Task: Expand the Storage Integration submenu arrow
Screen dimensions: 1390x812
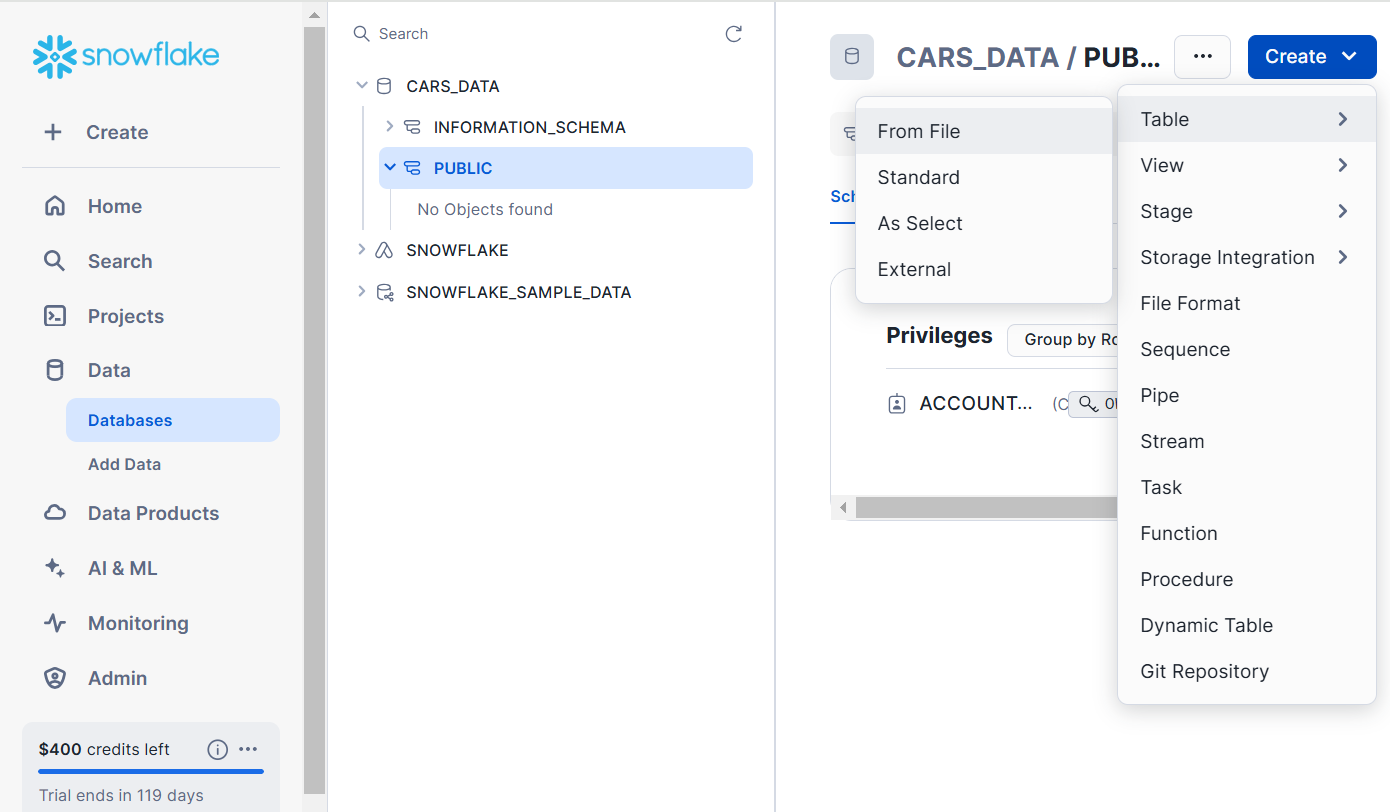Action: pyautogui.click(x=1343, y=257)
